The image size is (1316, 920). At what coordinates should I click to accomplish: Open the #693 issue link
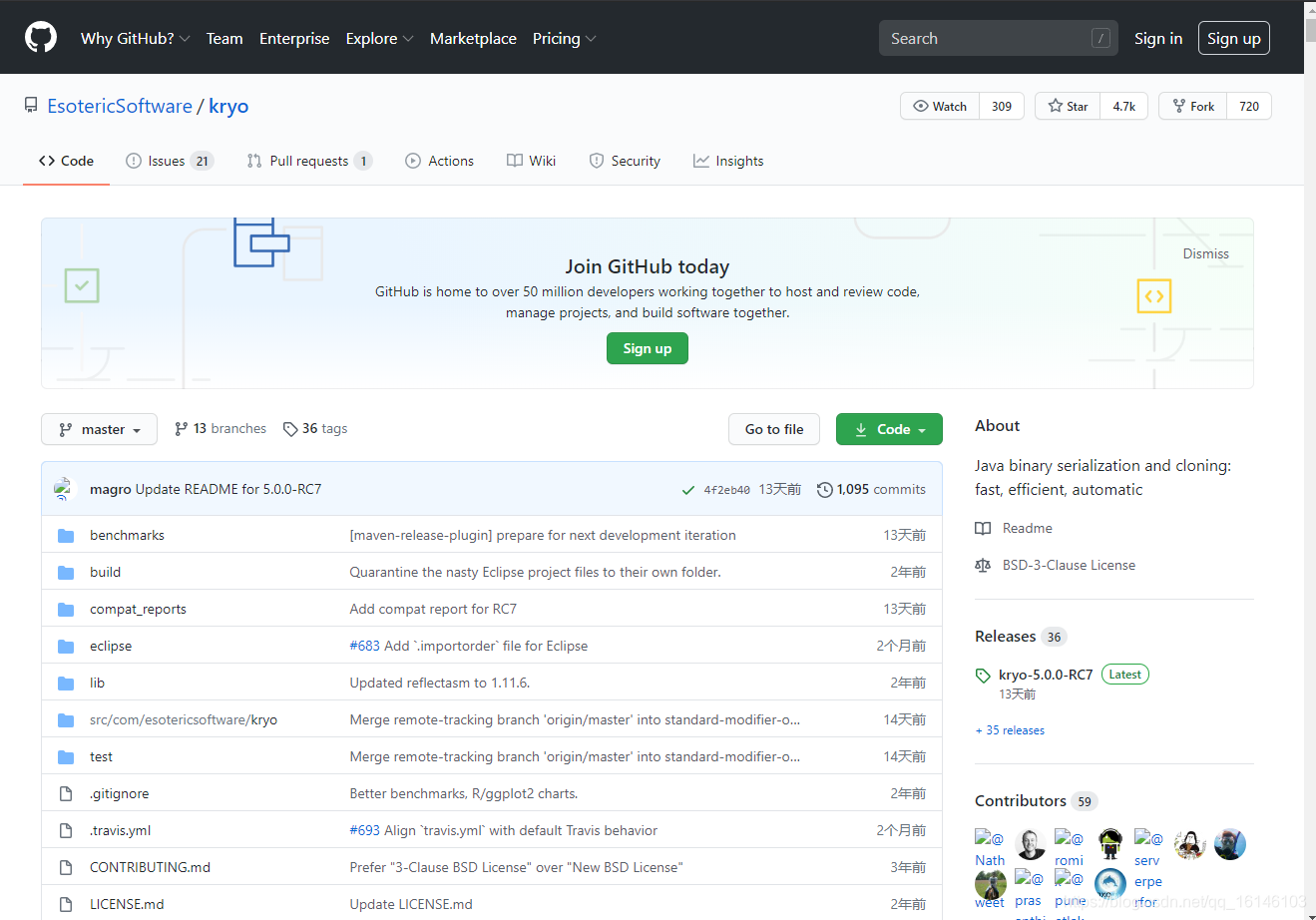coord(364,830)
